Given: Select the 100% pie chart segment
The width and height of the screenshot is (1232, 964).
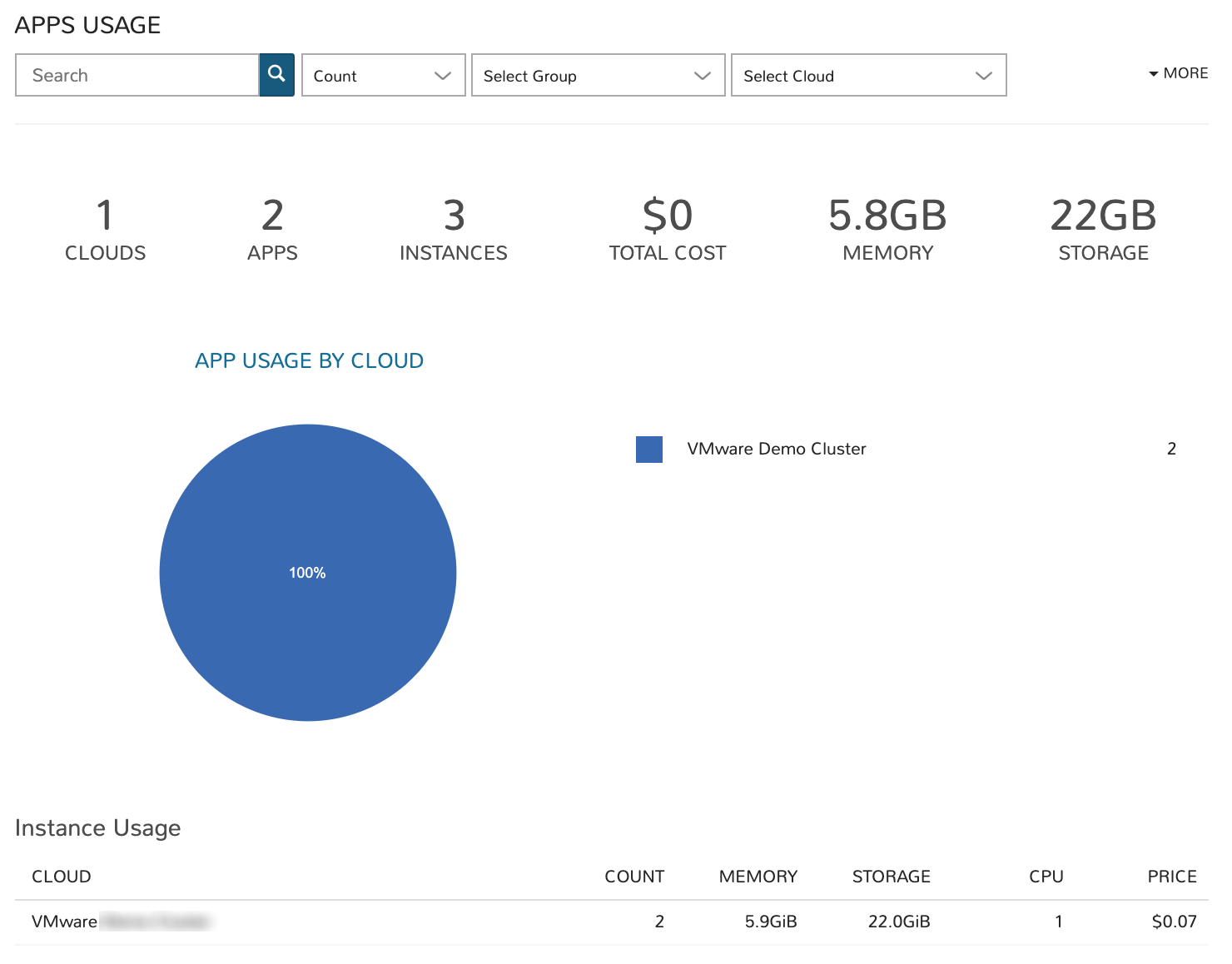Looking at the screenshot, I should pos(307,572).
